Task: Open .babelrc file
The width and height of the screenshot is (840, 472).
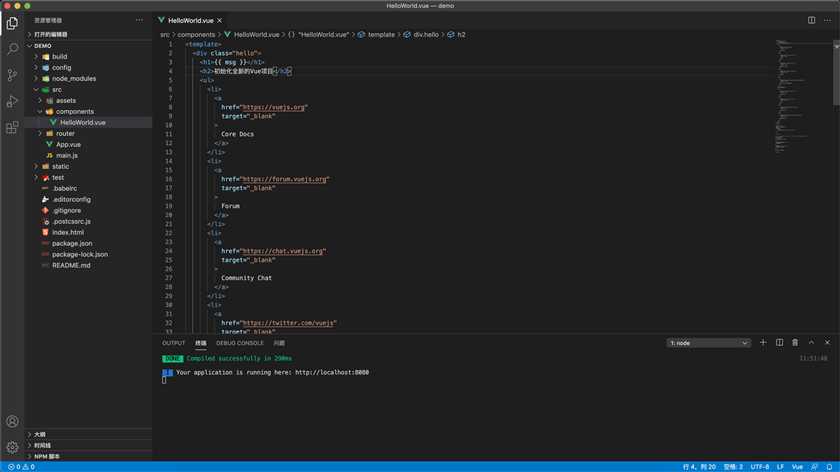Action: point(65,188)
